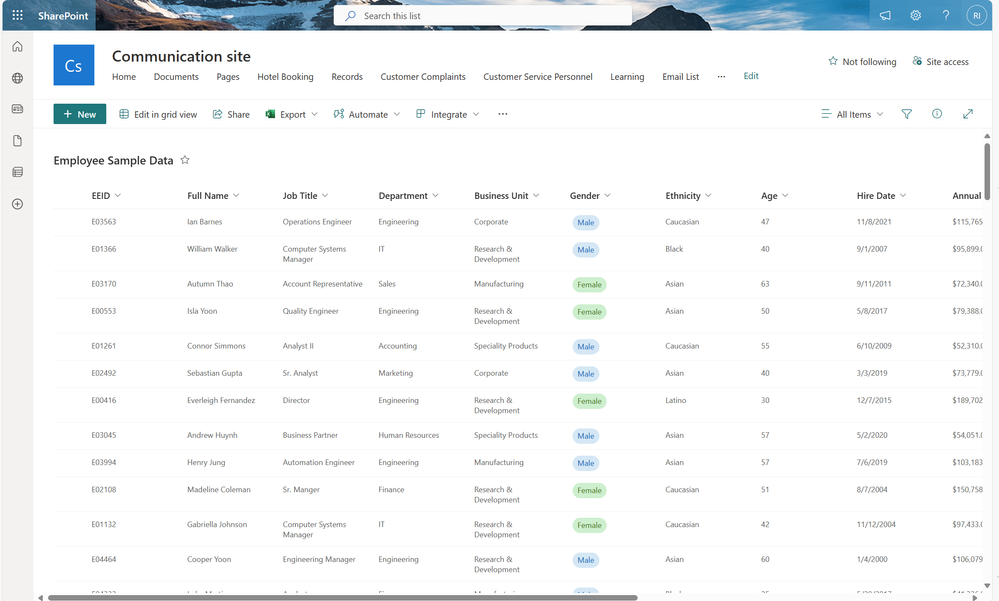The height and width of the screenshot is (601, 999).
Task: Open the Hire Date column header menu
Action: click(881, 196)
